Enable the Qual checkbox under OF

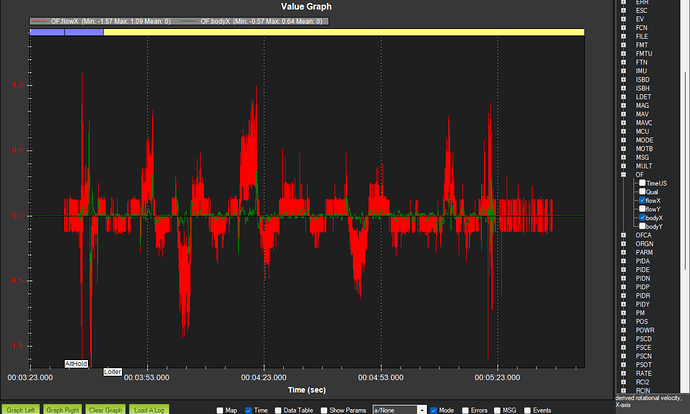pyautogui.click(x=642, y=191)
